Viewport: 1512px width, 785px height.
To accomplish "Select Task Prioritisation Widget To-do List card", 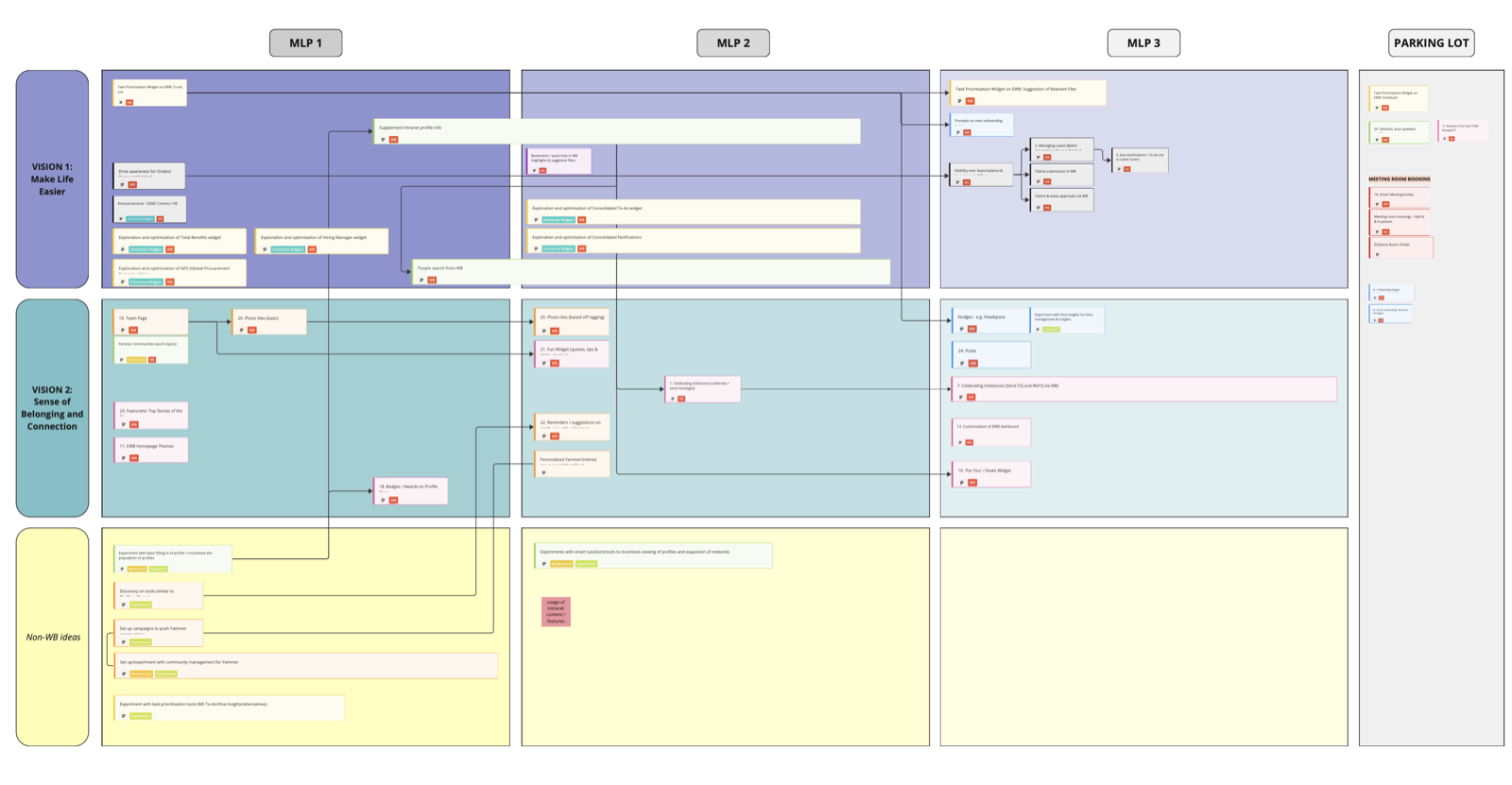I will [x=149, y=93].
